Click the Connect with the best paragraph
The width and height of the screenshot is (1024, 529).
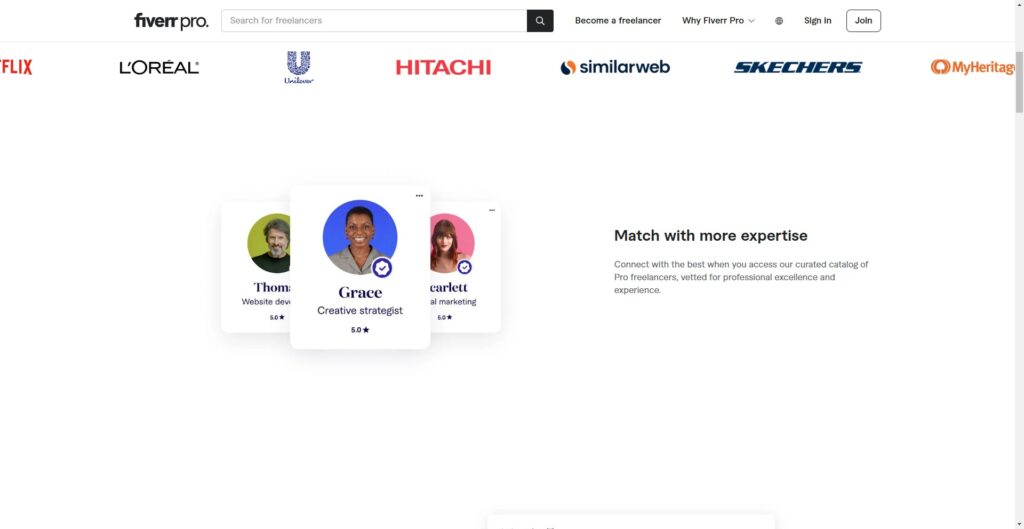[741, 277]
